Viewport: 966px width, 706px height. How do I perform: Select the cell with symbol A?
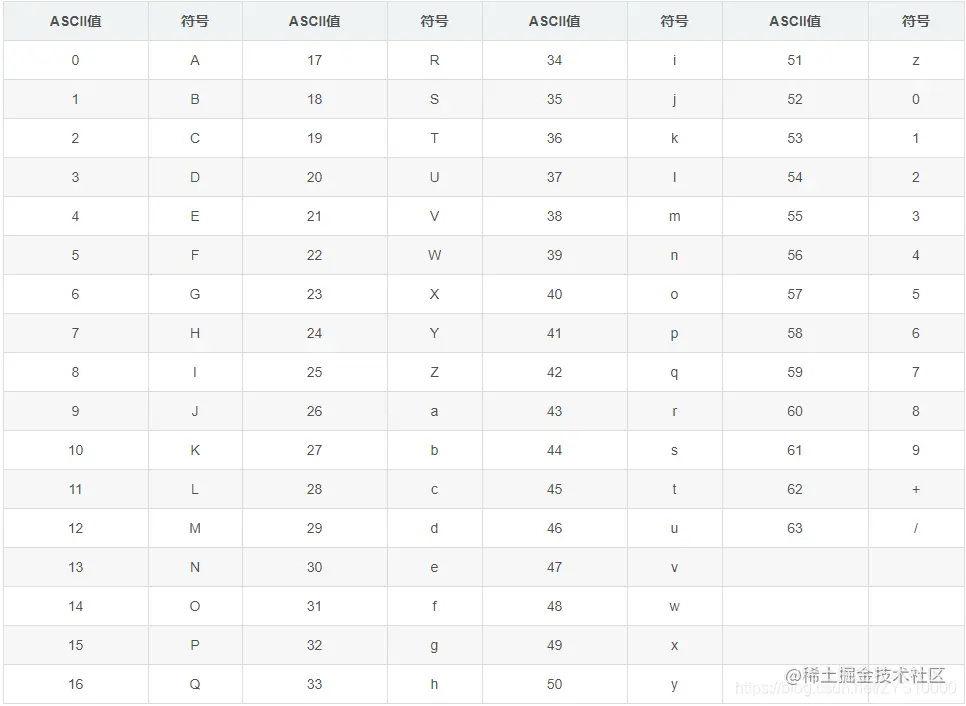pyautogui.click(x=195, y=60)
